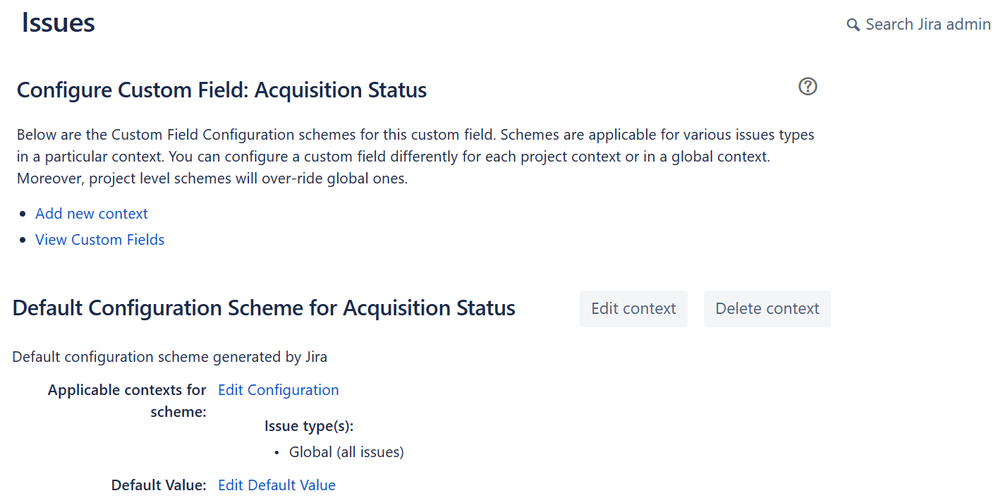Image resolution: width=998 pixels, height=503 pixels.
Task: Open the Add new context link
Action: tap(91, 214)
